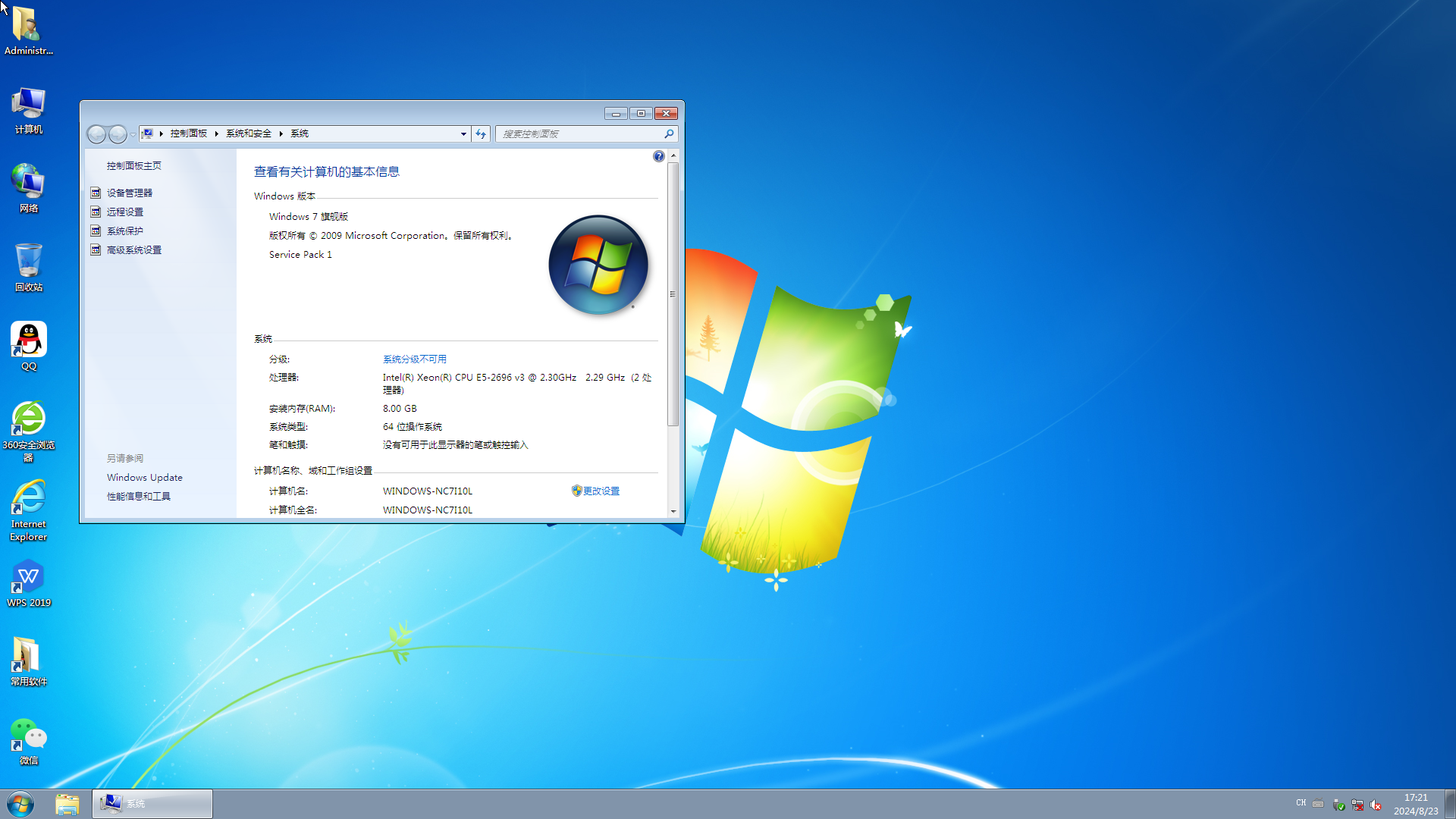Click the keyboard input method tray icon
The image size is (1456, 819).
pos(1318,804)
